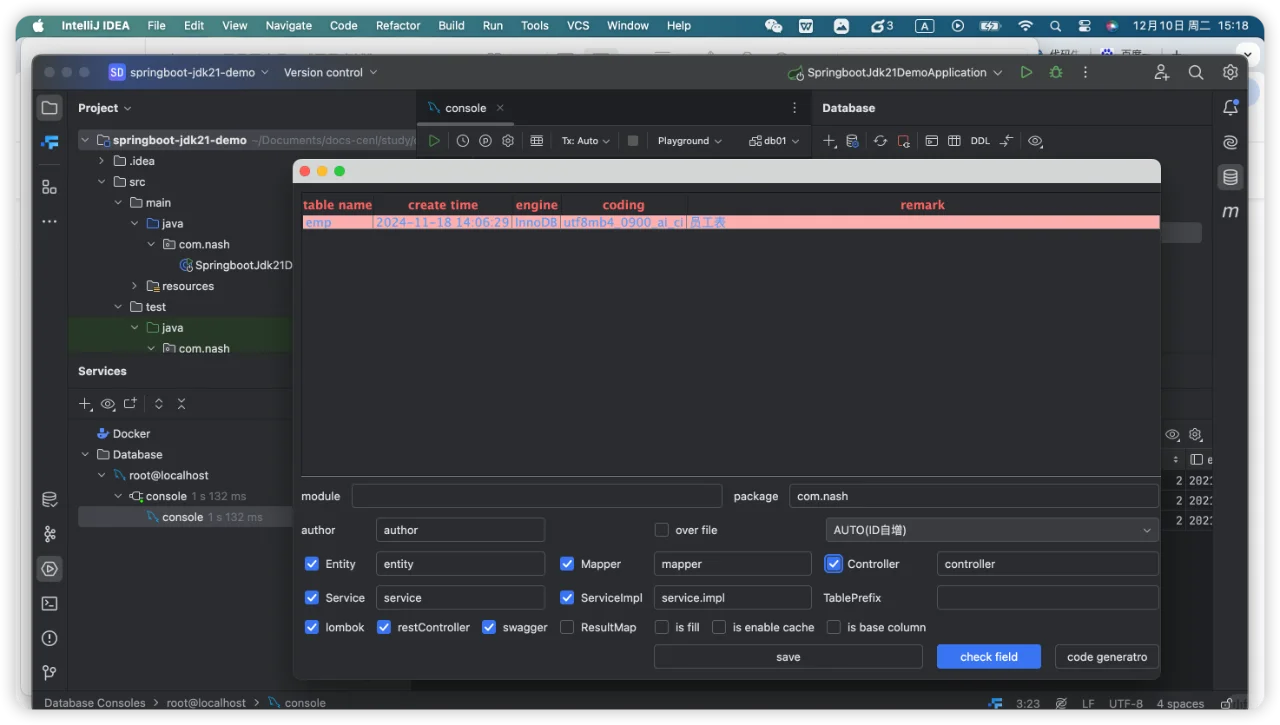Open IDE settings gear in title bar
1280x725 pixels.
(1230, 72)
